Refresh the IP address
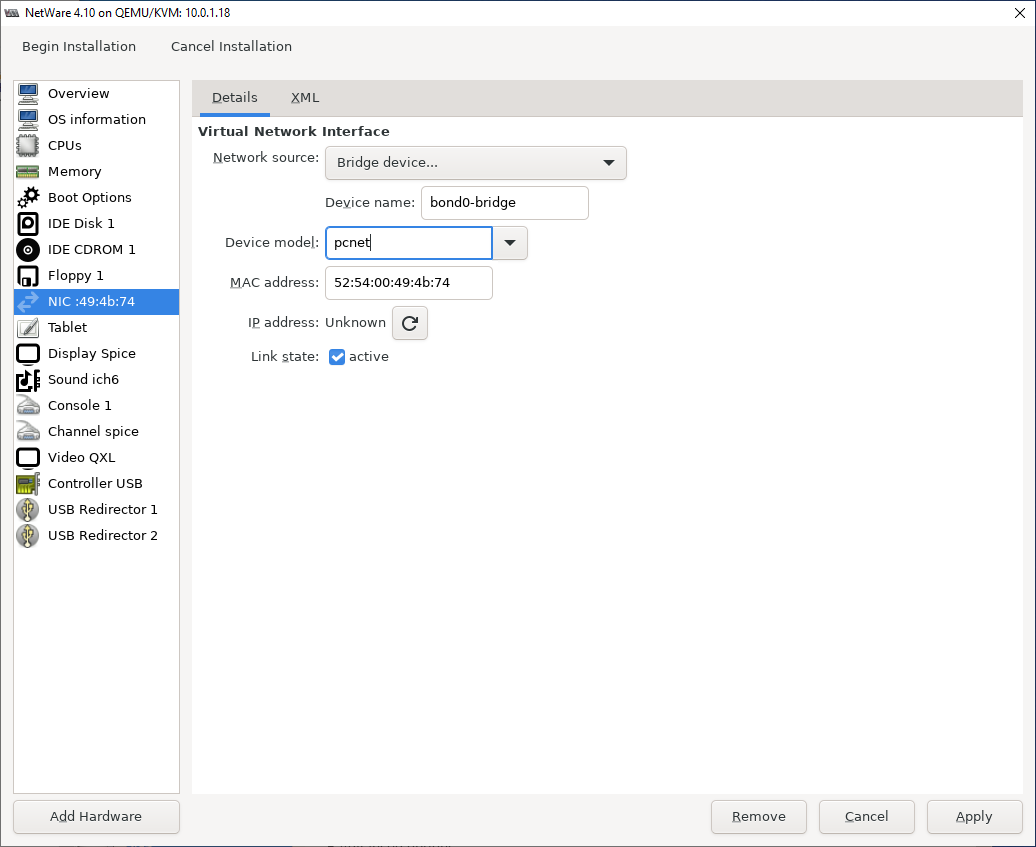Image resolution: width=1036 pixels, height=847 pixels. (x=410, y=323)
